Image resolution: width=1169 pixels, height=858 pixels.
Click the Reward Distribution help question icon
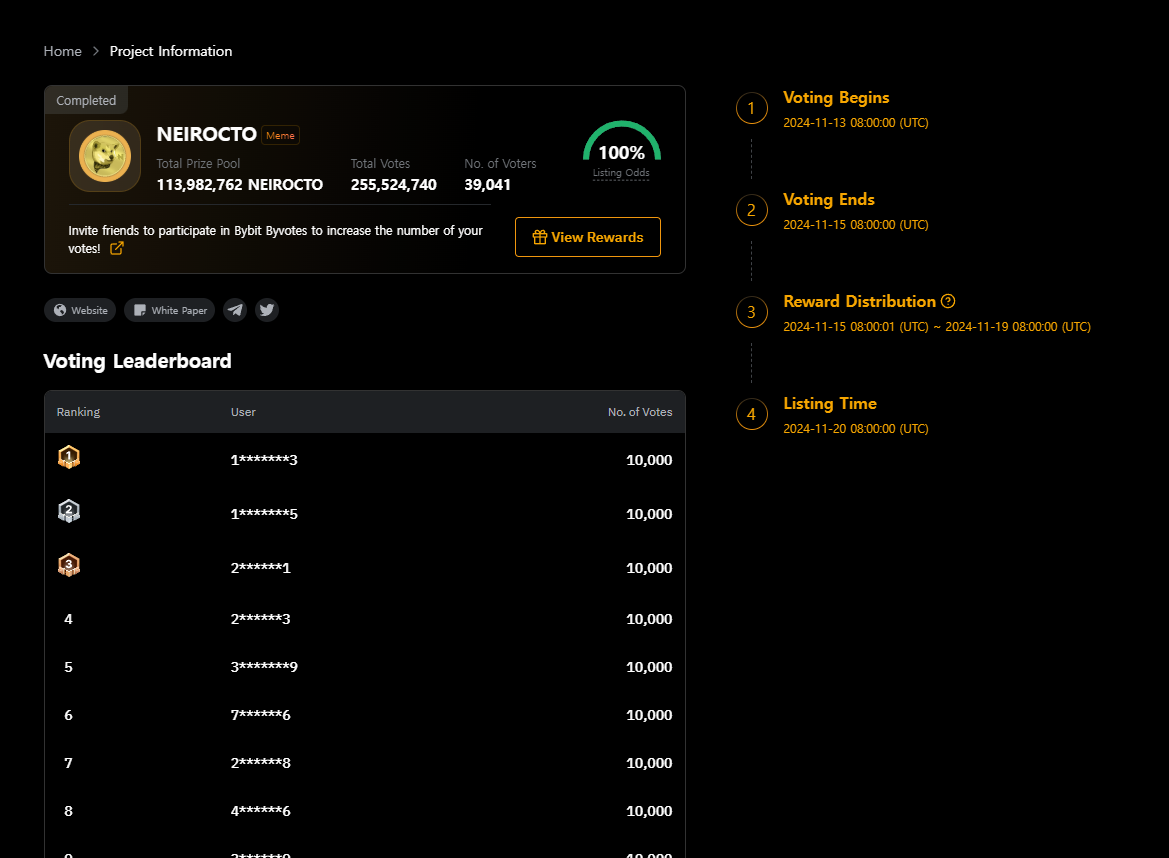click(948, 301)
